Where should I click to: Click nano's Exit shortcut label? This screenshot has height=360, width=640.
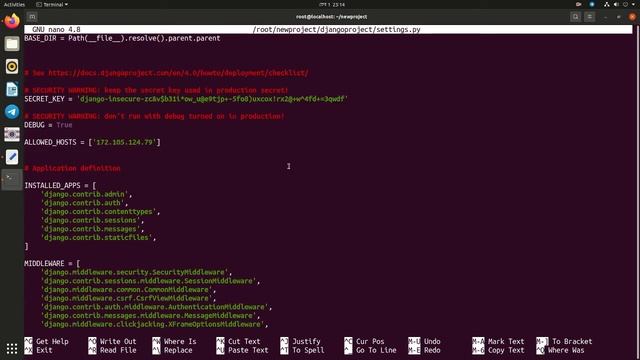coord(44,350)
